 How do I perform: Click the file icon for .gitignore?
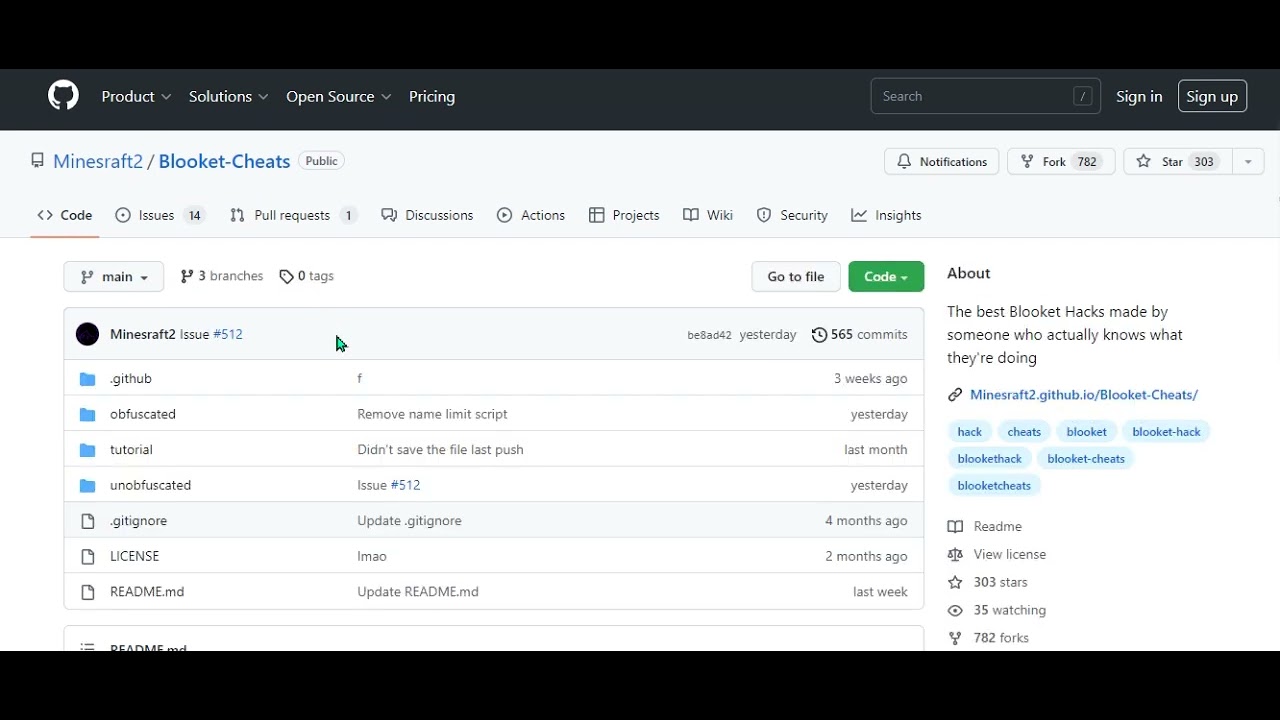click(87, 521)
